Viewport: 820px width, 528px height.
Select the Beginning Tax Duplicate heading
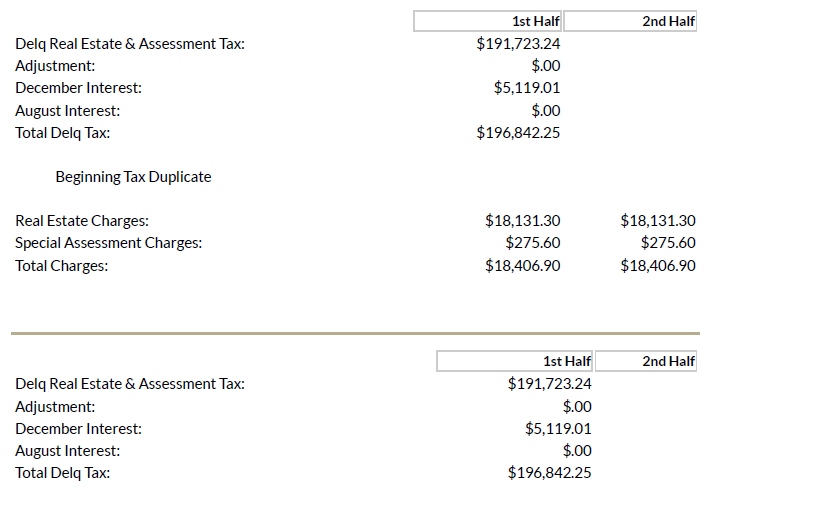(x=133, y=177)
